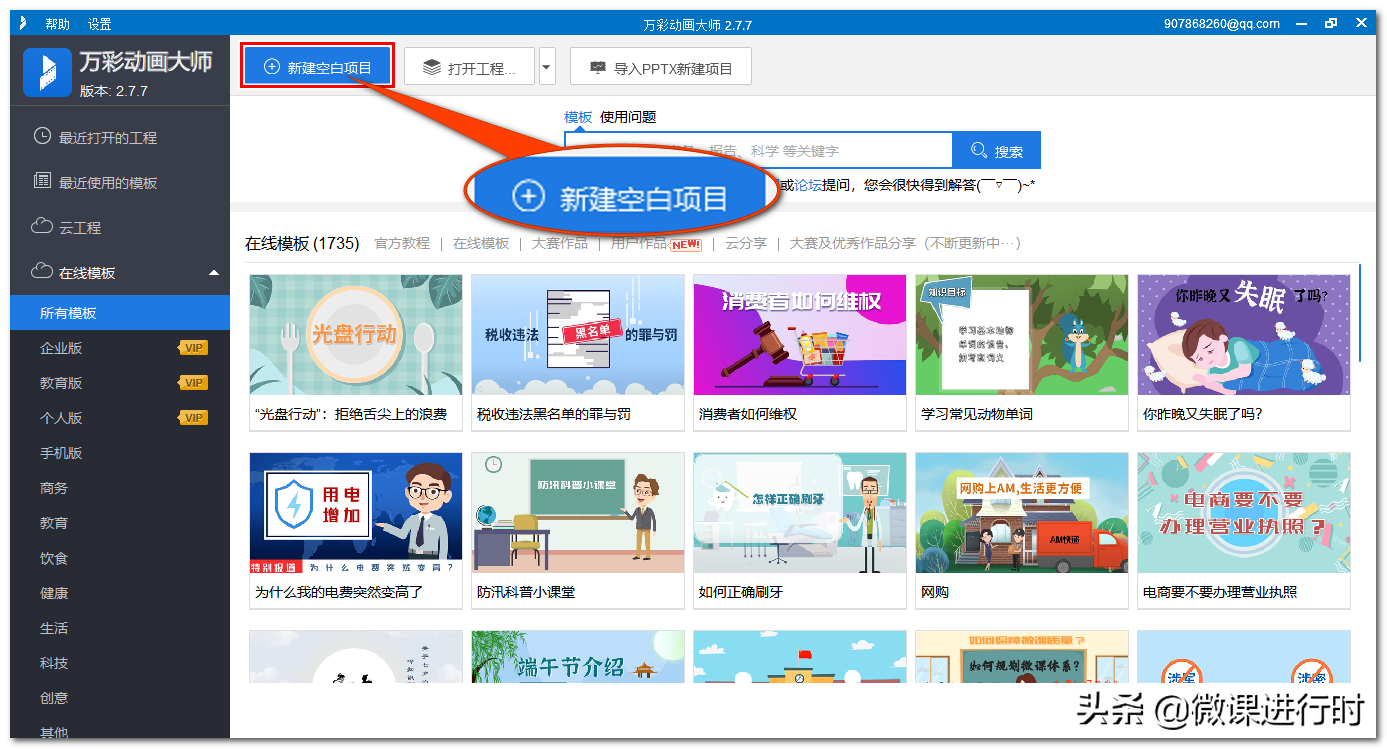Click the blue 搜索 button

997,150
